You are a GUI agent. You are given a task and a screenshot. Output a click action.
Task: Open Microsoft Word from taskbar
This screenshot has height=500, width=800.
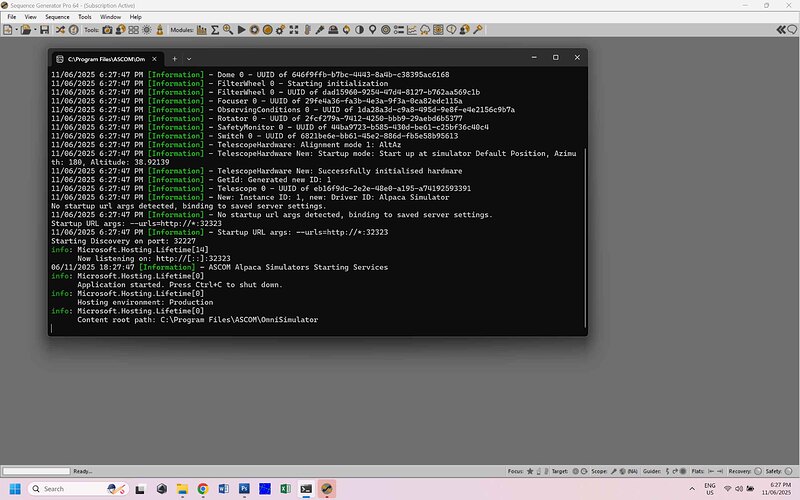coord(223,489)
